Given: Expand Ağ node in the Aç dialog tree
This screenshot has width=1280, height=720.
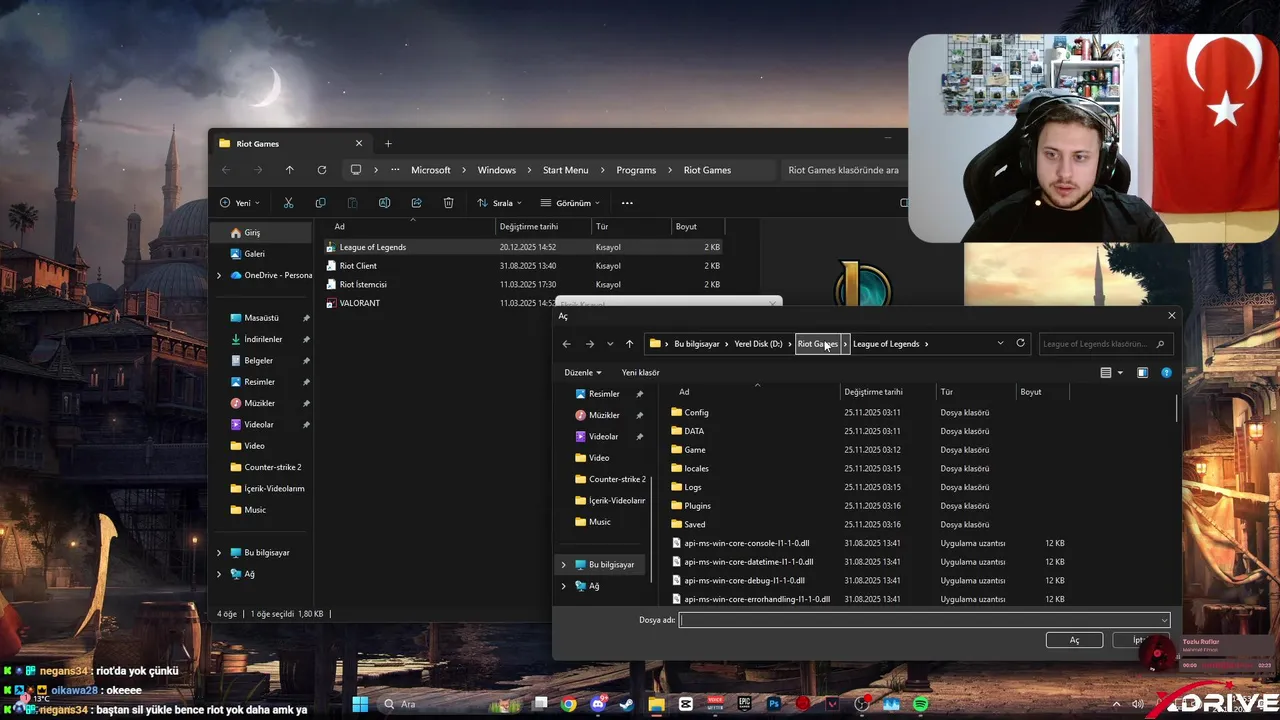Looking at the screenshot, I should [563, 586].
